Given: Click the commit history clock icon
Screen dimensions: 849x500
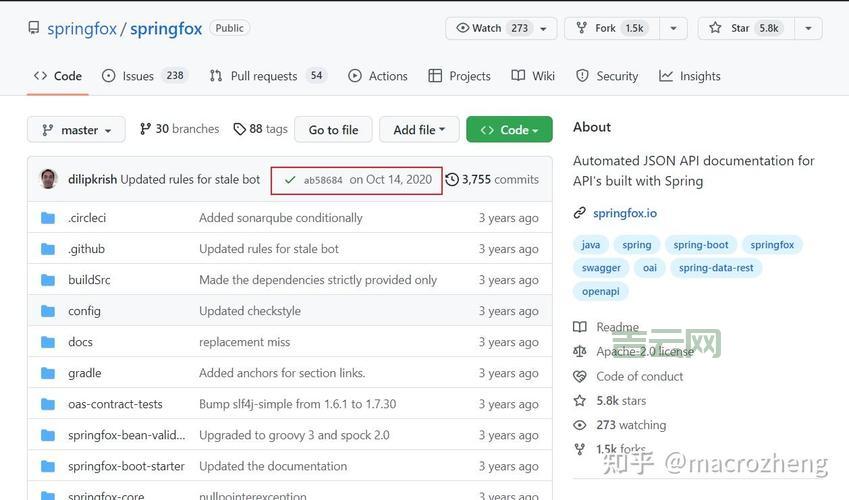Looking at the screenshot, I should tap(452, 180).
